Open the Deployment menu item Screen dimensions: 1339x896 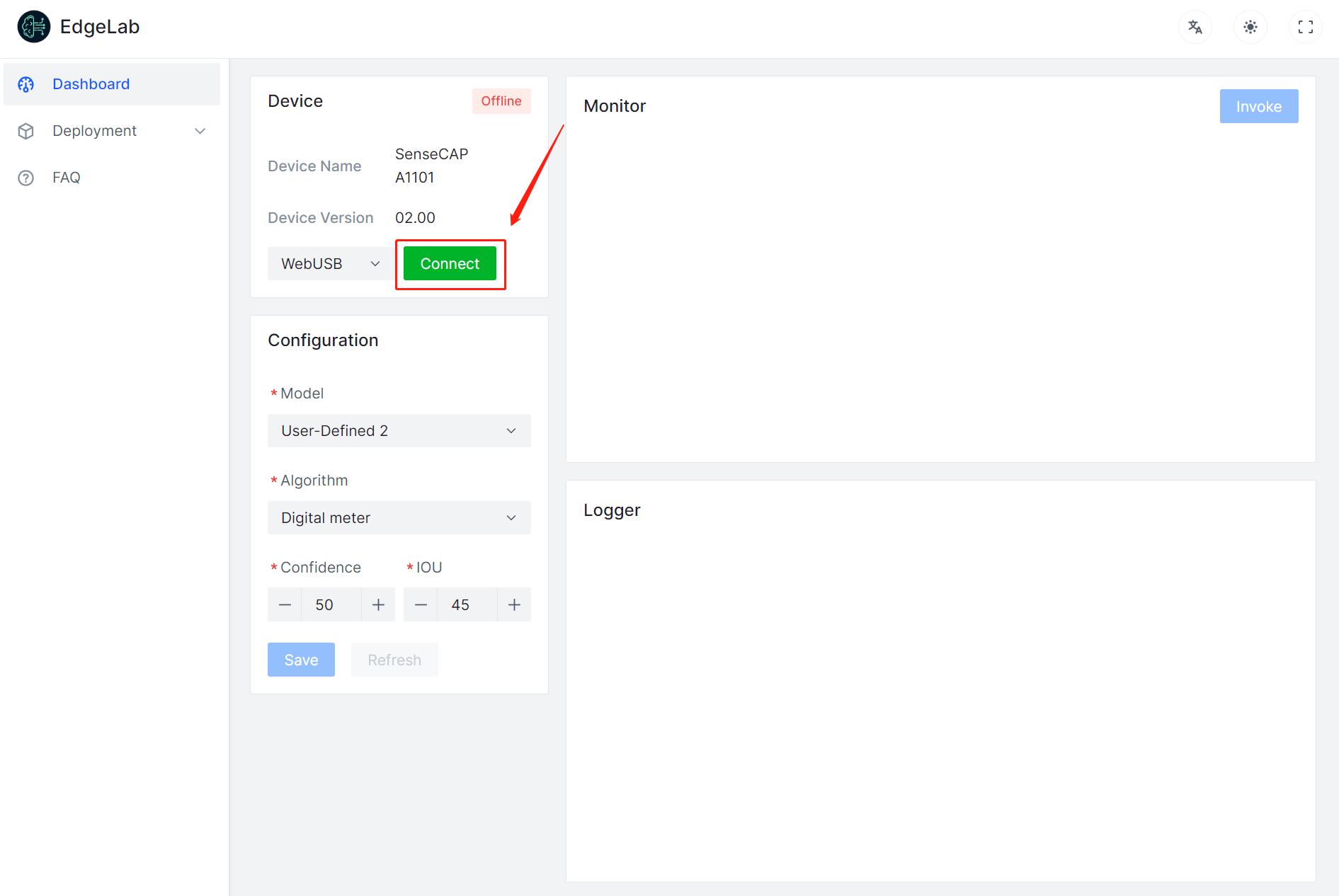point(112,131)
